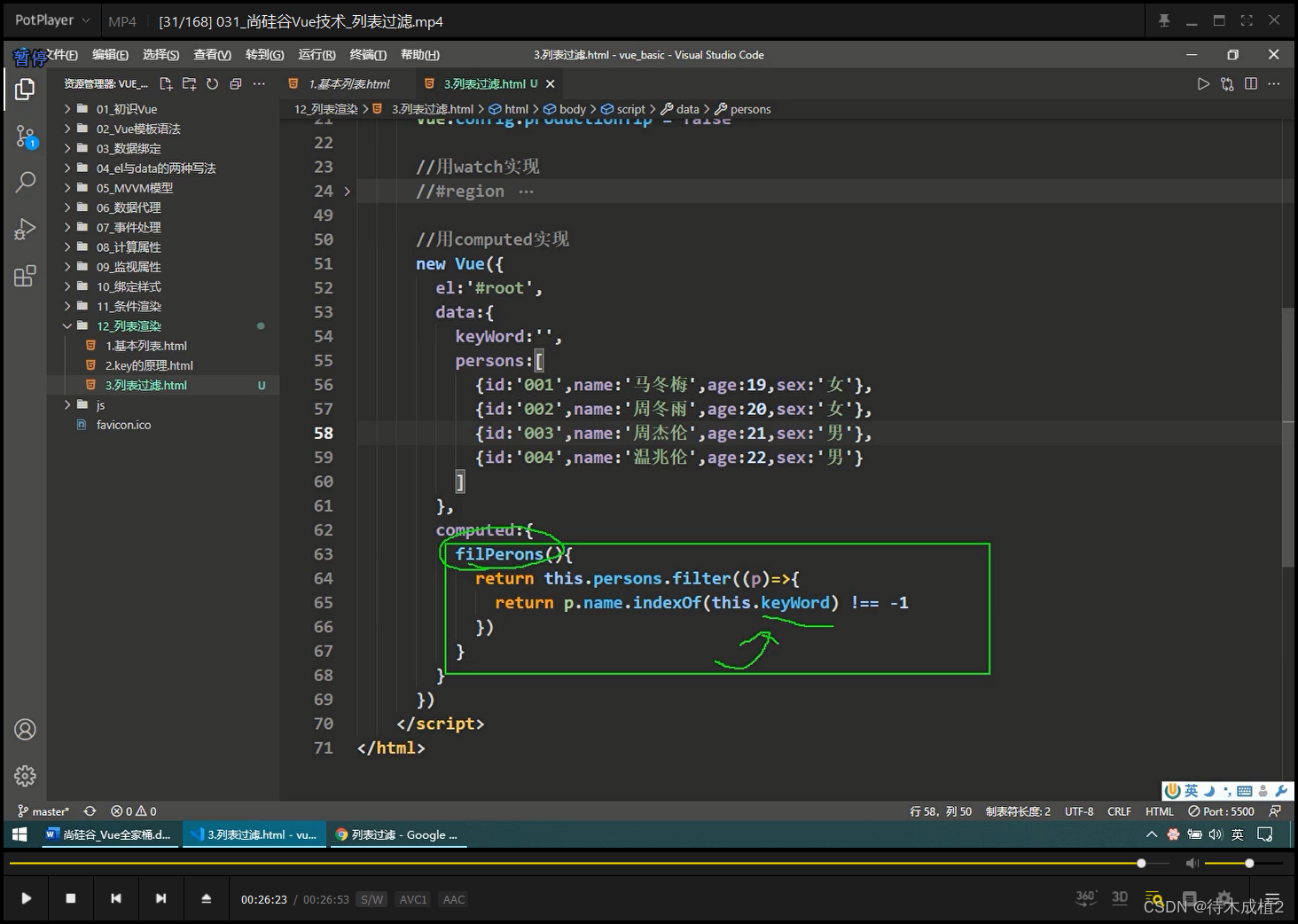
Task: Show hidden tray icons chevron
Action: coord(1152,834)
